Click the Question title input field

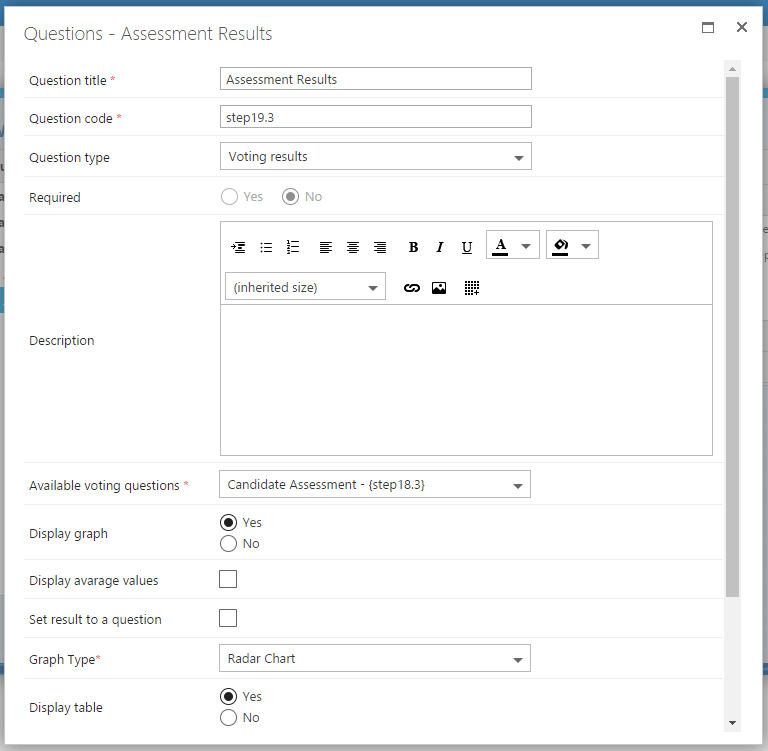(376, 79)
